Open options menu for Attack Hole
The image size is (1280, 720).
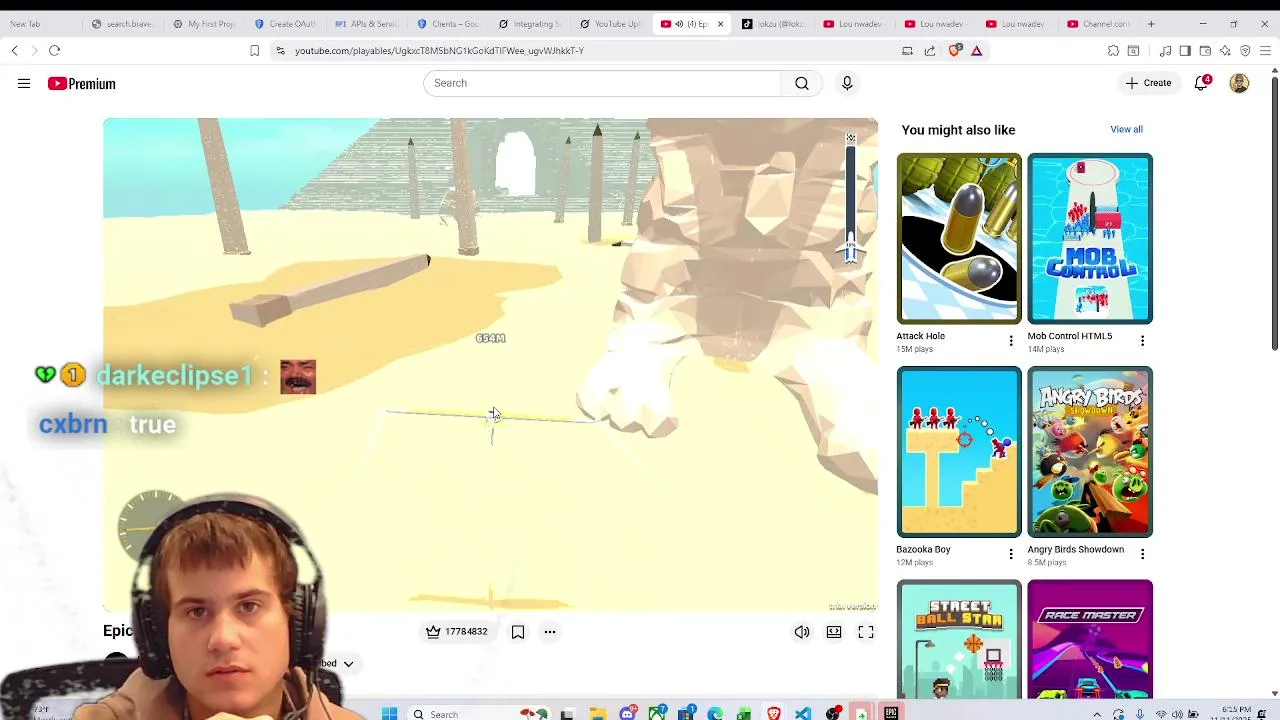click(1011, 341)
